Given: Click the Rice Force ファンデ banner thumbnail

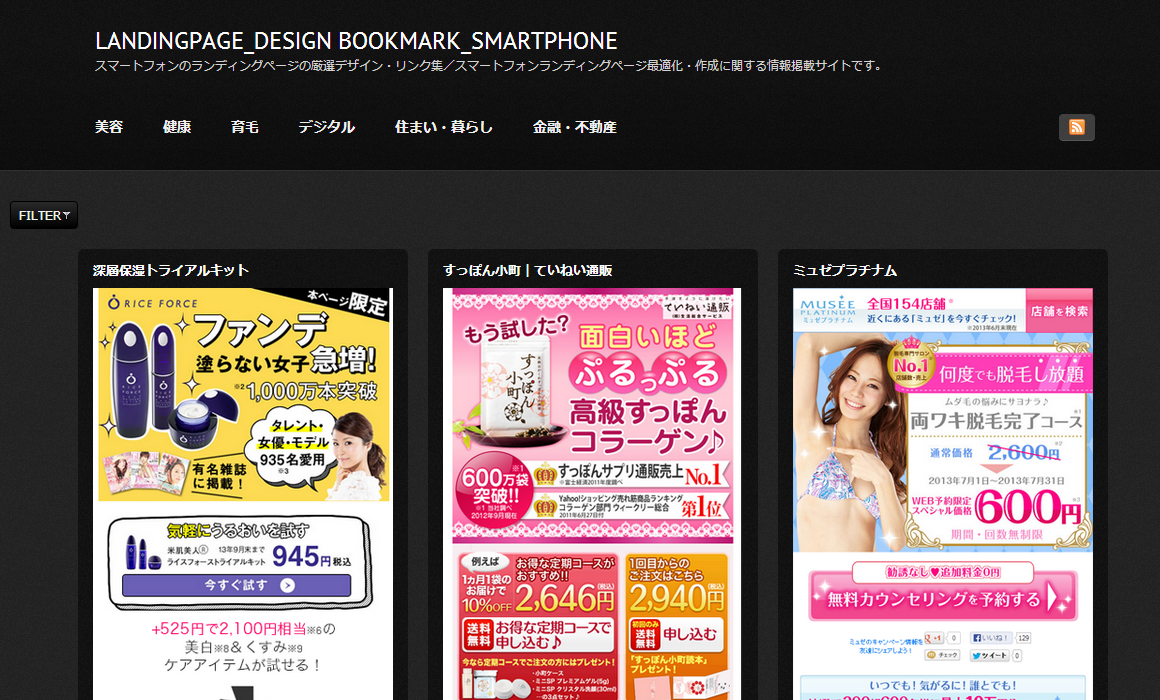Looking at the screenshot, I should click(243, 395).
